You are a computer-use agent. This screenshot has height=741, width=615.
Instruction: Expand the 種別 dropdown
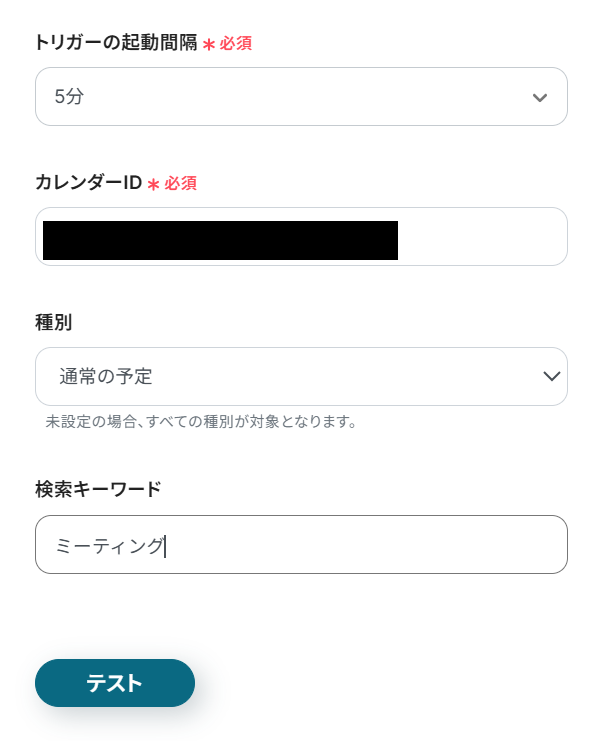click(x=300, y=376)
